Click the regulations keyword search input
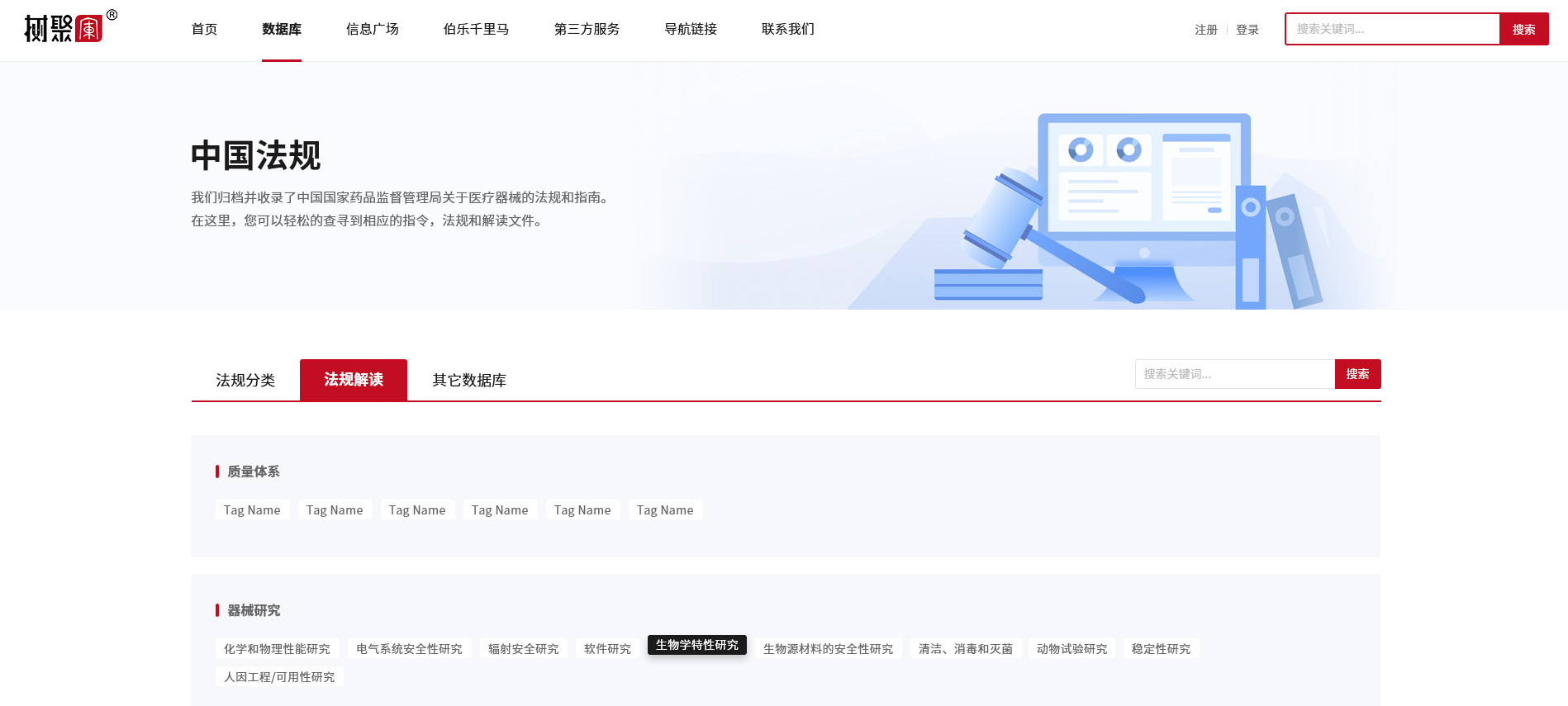The height and width of the screenshot is (706, 1568). (1234, 374)
